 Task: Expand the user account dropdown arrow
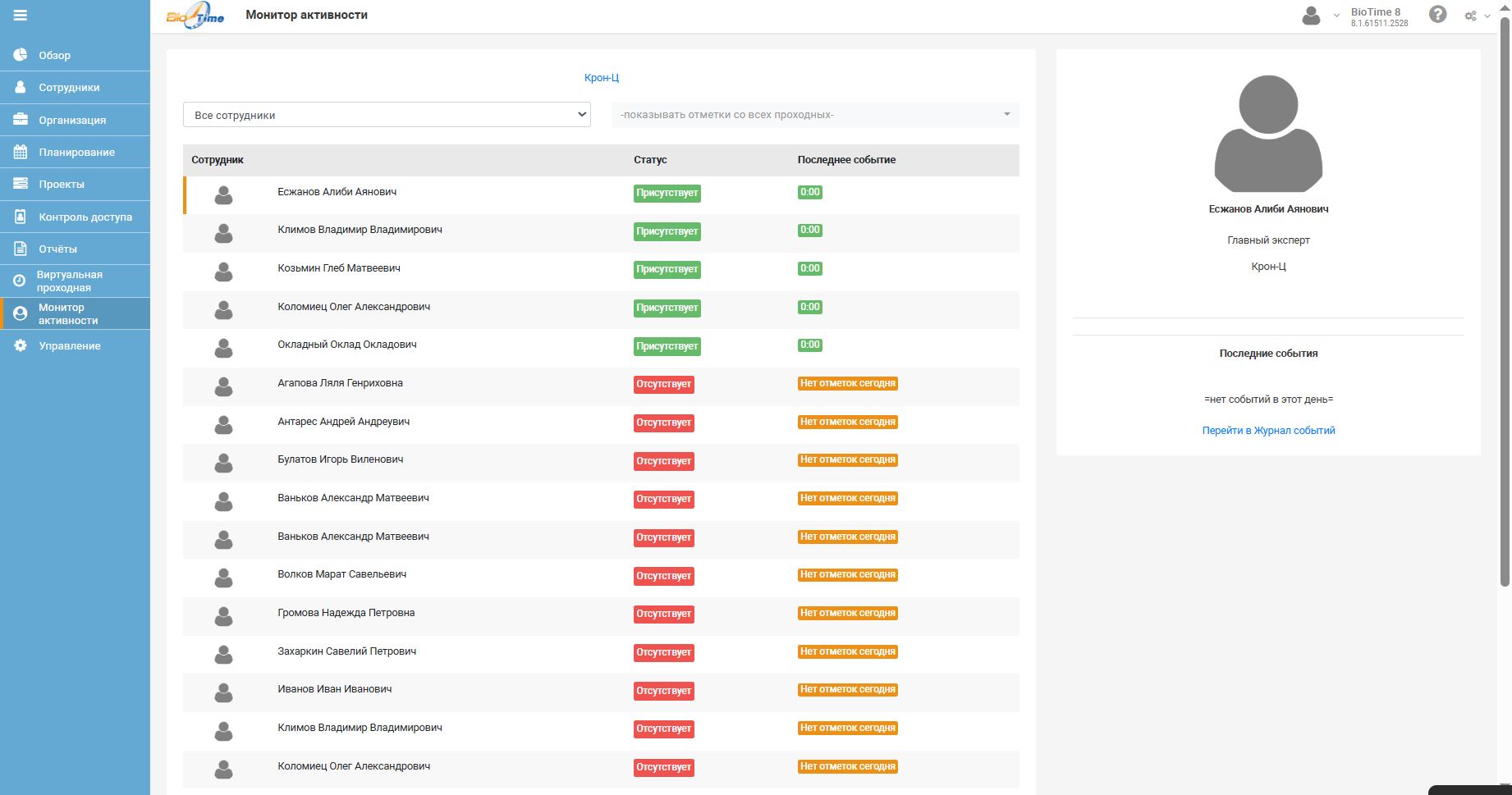click(x=1336, y=16)
